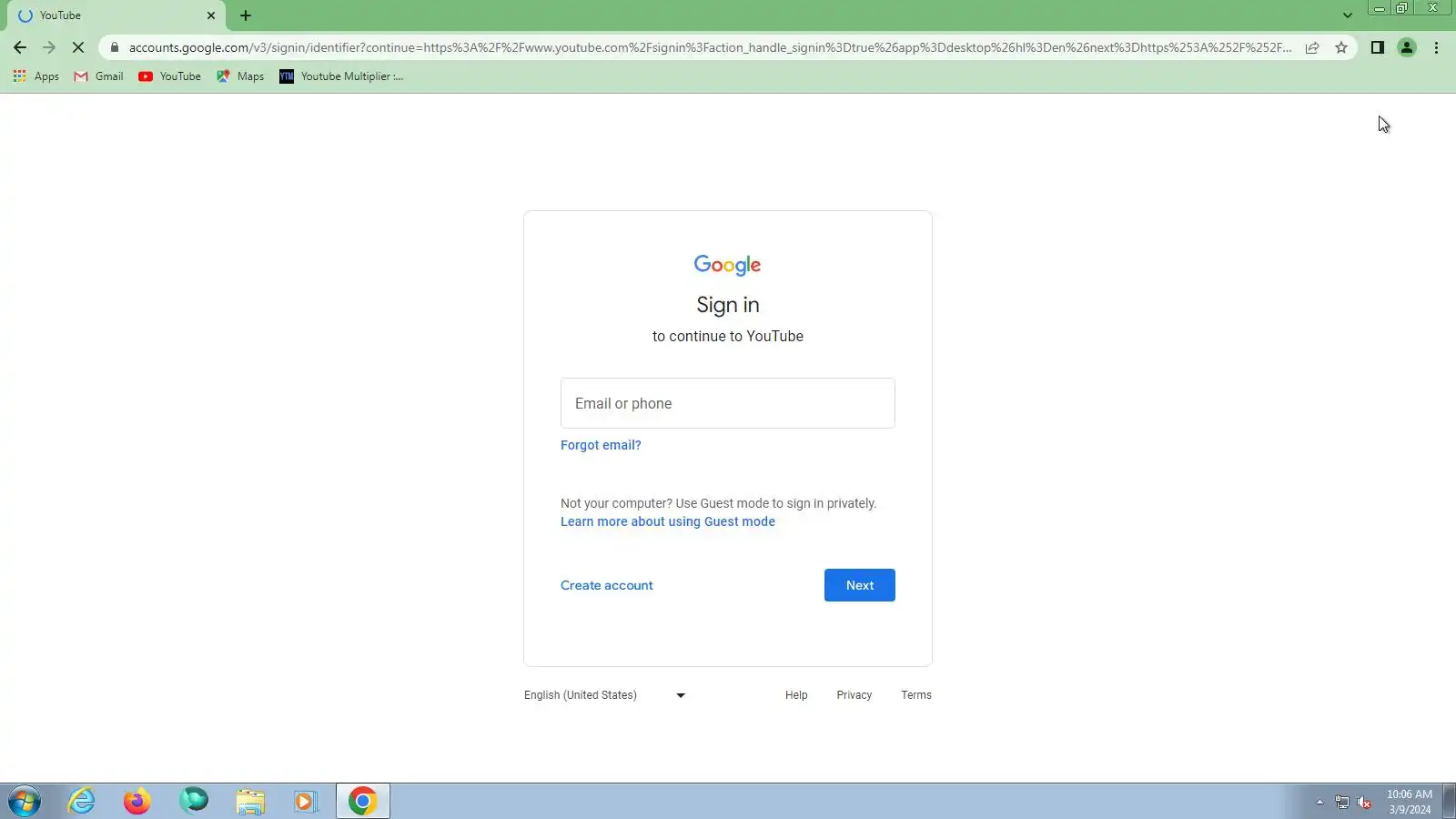Open the Youtube Multiplier bookmark
This screenshot has height=819, width=1456.
tap(341, 76)
